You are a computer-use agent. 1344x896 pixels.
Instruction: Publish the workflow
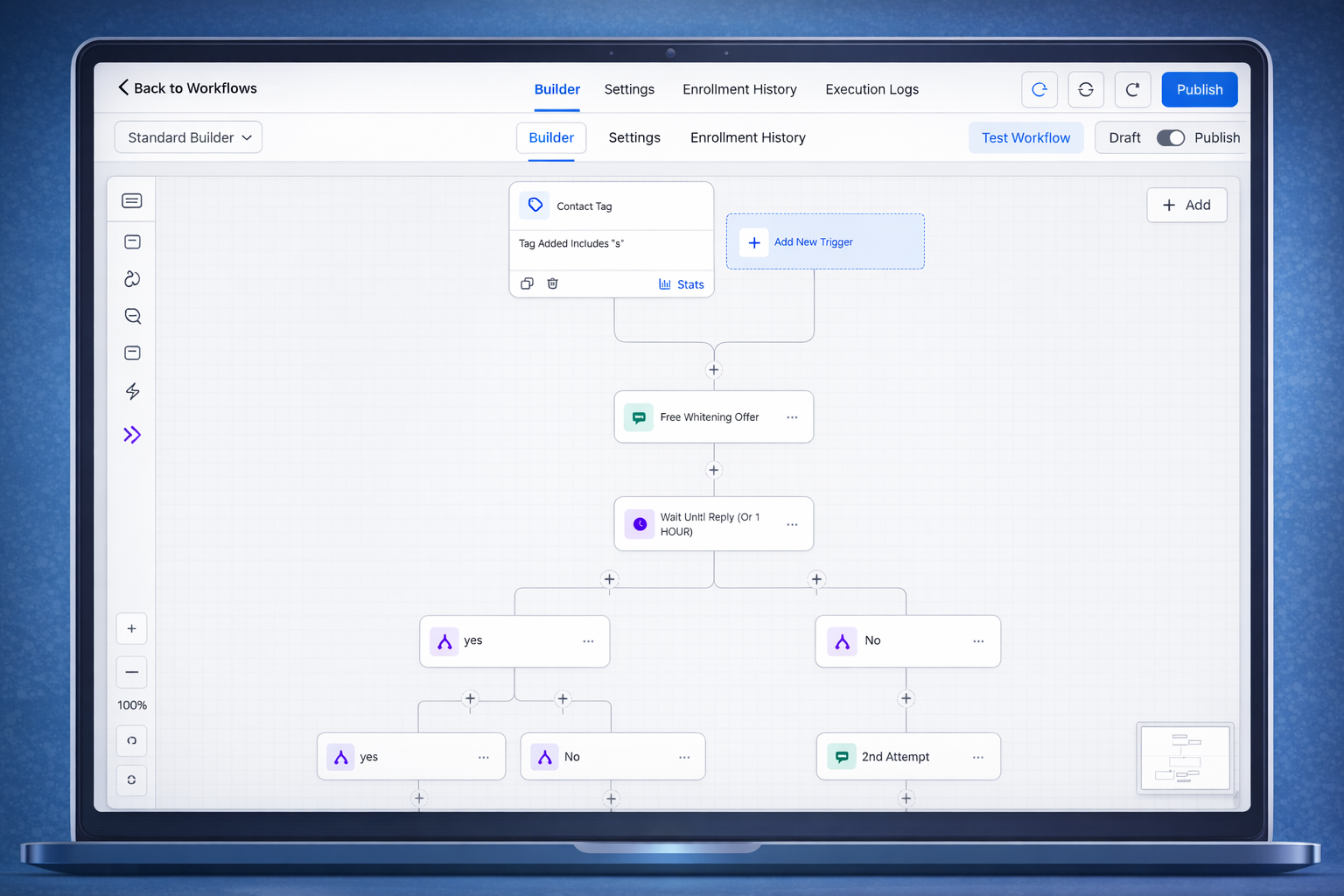[1199, 89]
